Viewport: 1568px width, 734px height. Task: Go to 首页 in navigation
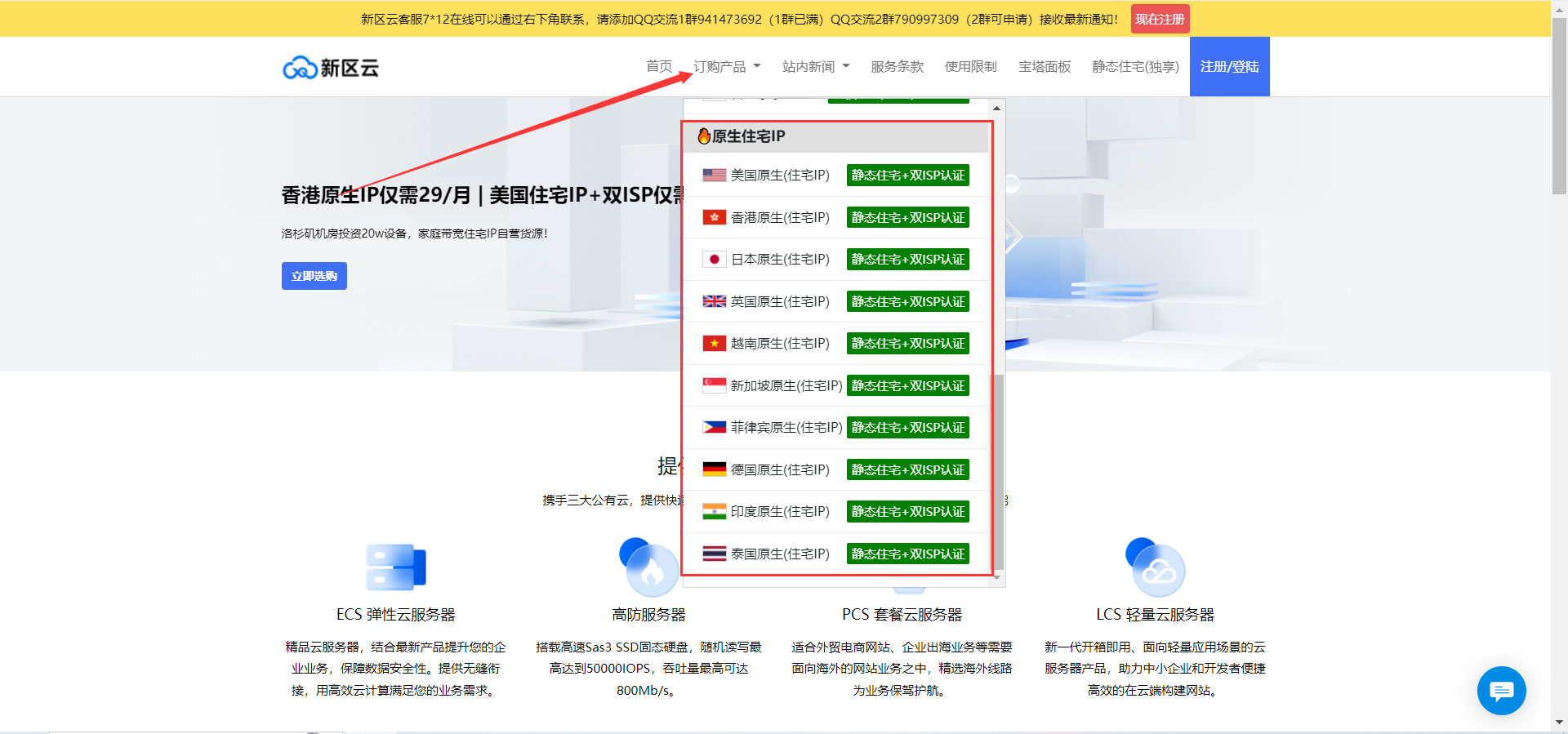click(659, 67)
